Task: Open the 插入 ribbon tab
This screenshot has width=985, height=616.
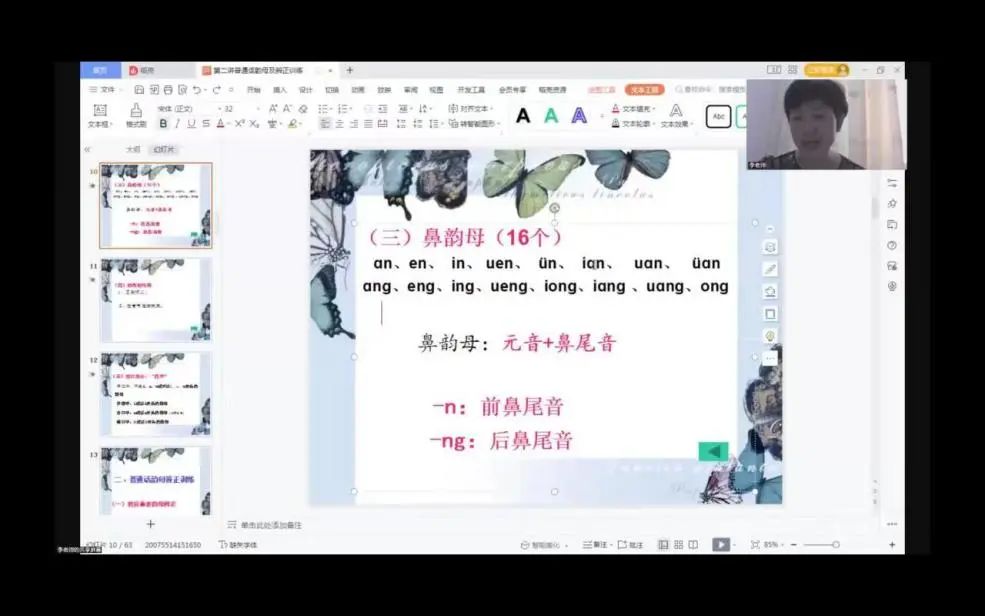Action: click(280, 90)
